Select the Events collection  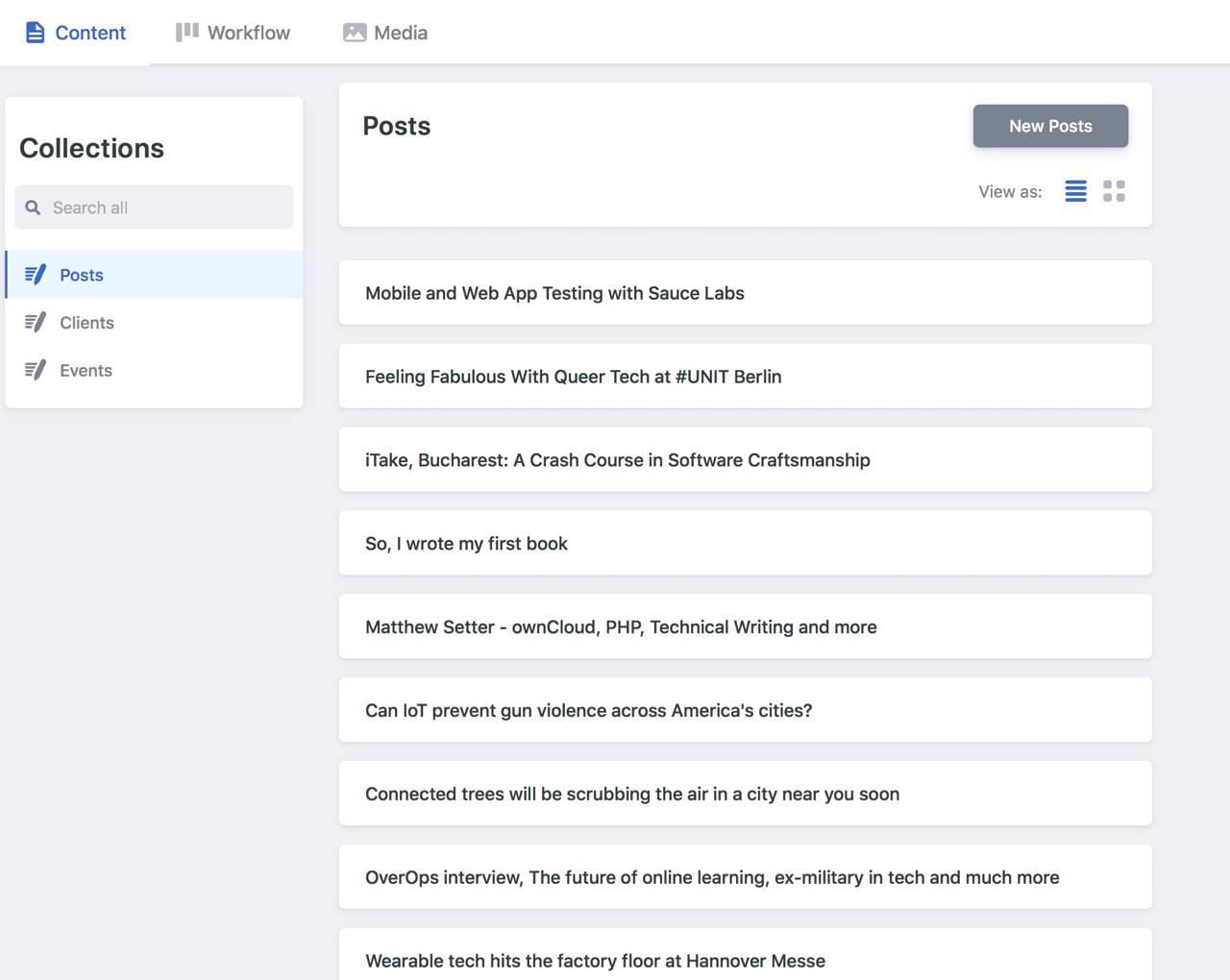(x=86, y=371)
